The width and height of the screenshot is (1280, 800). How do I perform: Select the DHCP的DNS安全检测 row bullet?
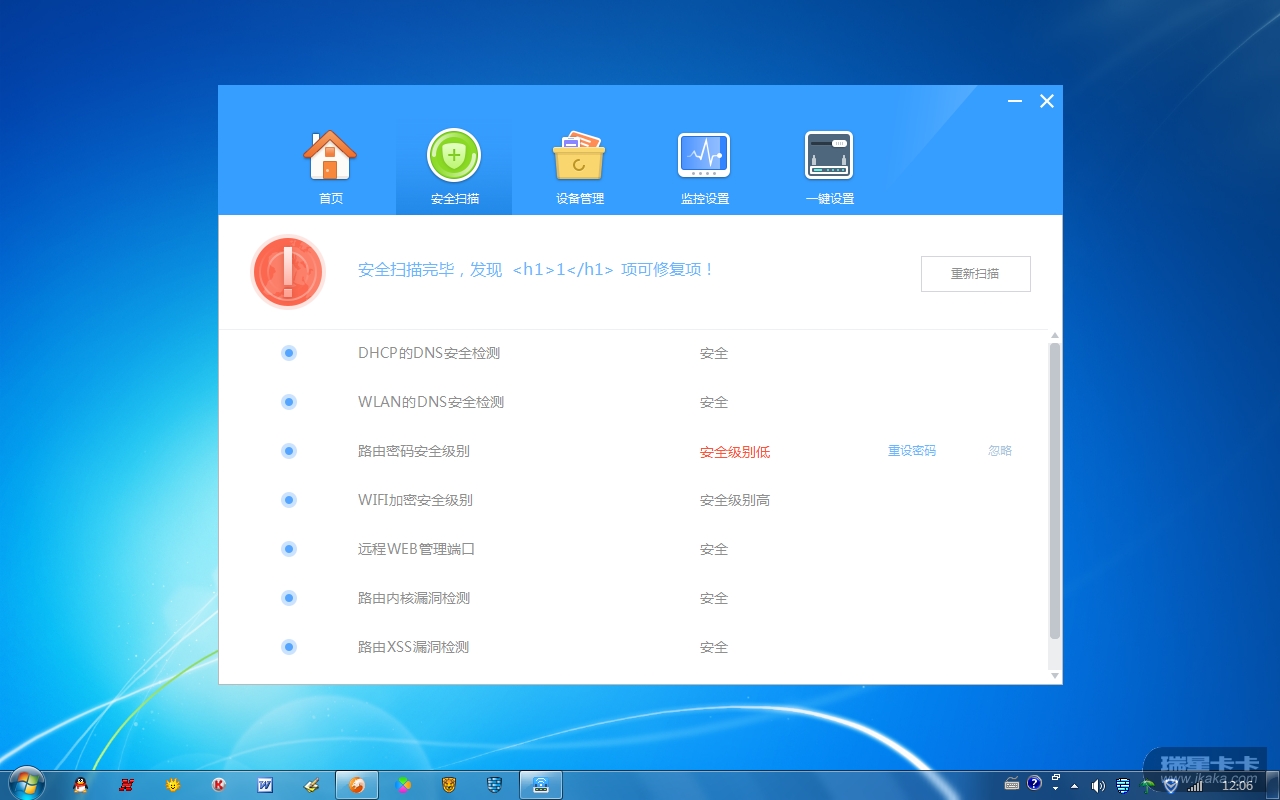[x=289, y=353]
